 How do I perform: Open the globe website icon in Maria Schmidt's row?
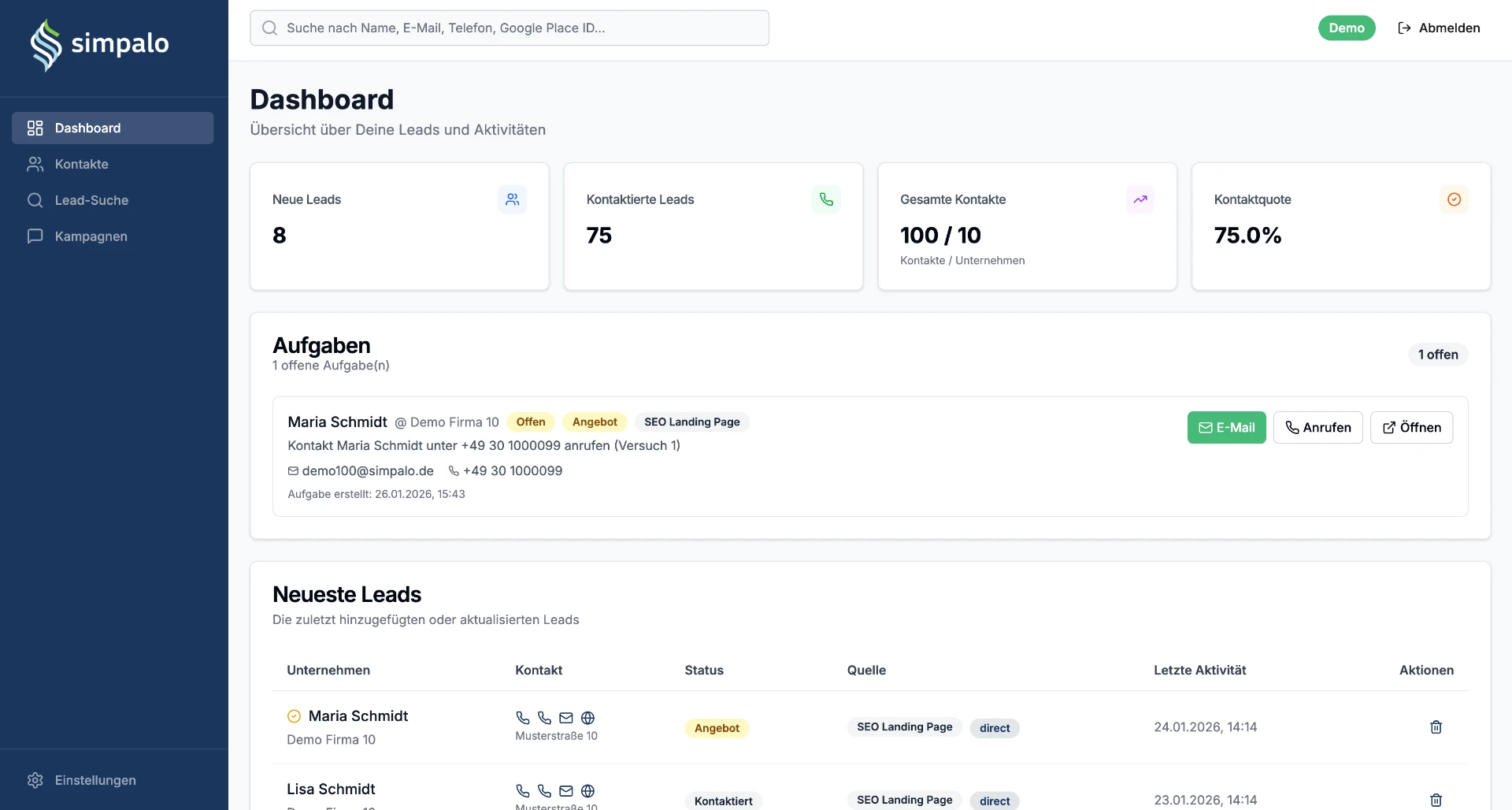588,718
